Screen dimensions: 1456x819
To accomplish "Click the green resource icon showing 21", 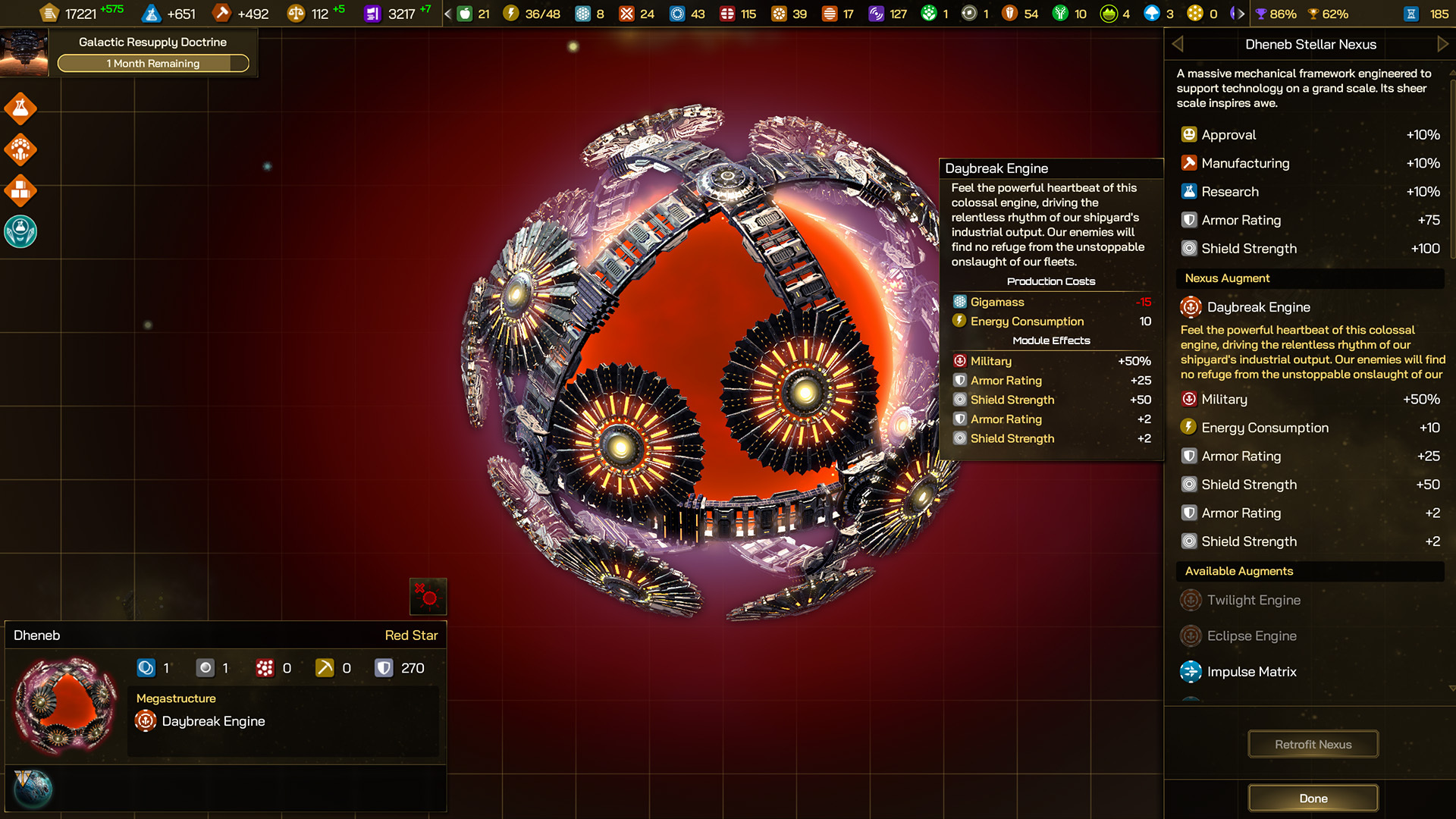I will [464, 14].
